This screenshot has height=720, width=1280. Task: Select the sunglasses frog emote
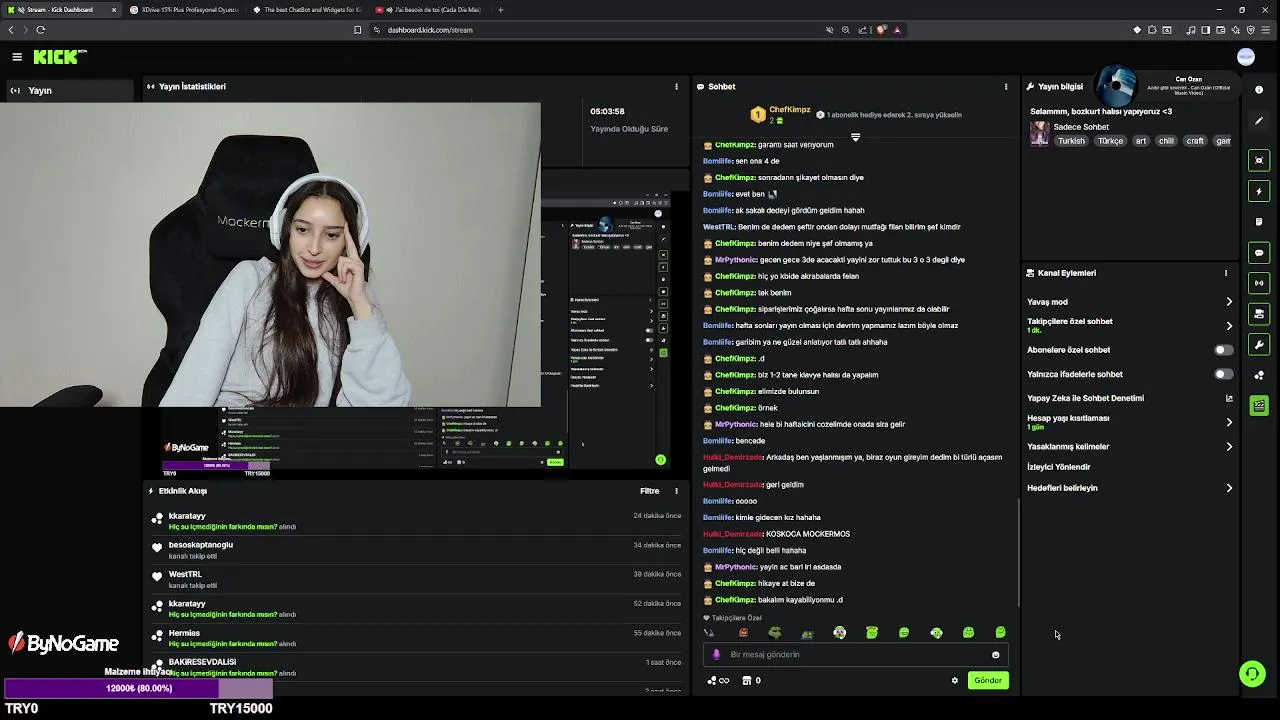pos(775,632)
